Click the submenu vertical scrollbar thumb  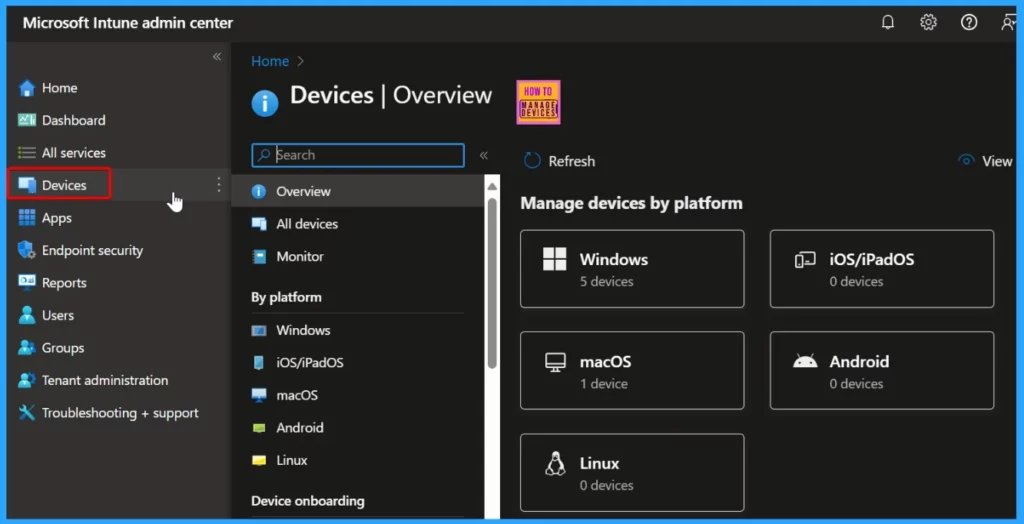coord(492,282)
